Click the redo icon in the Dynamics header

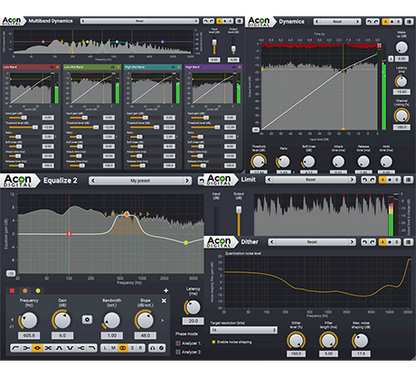pos(376,22)
